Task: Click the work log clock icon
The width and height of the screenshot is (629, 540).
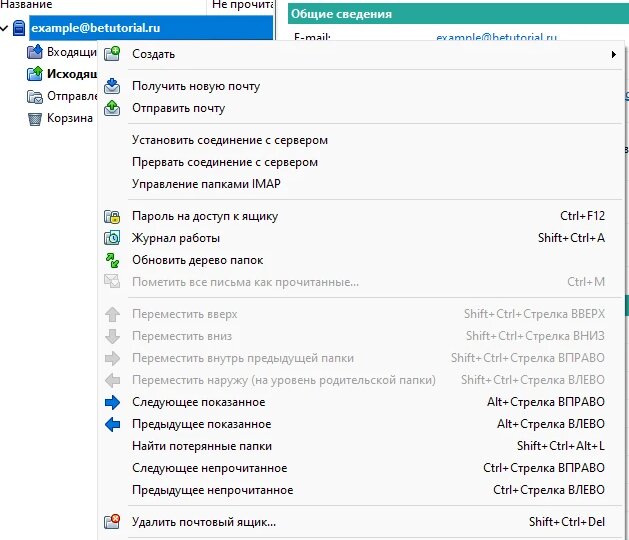Action: [112, 238]
